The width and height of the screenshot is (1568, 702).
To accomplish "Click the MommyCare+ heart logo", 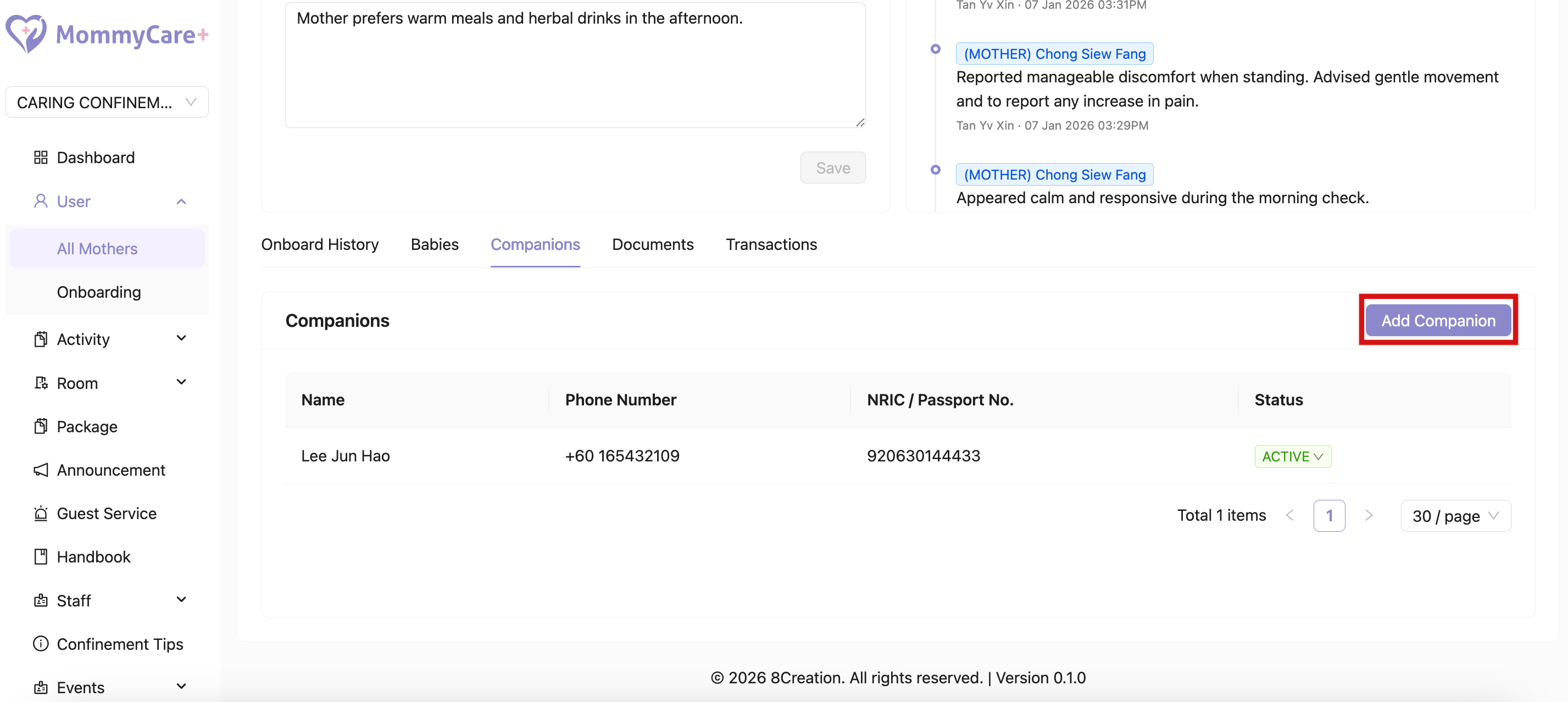I will click(26, 34).
